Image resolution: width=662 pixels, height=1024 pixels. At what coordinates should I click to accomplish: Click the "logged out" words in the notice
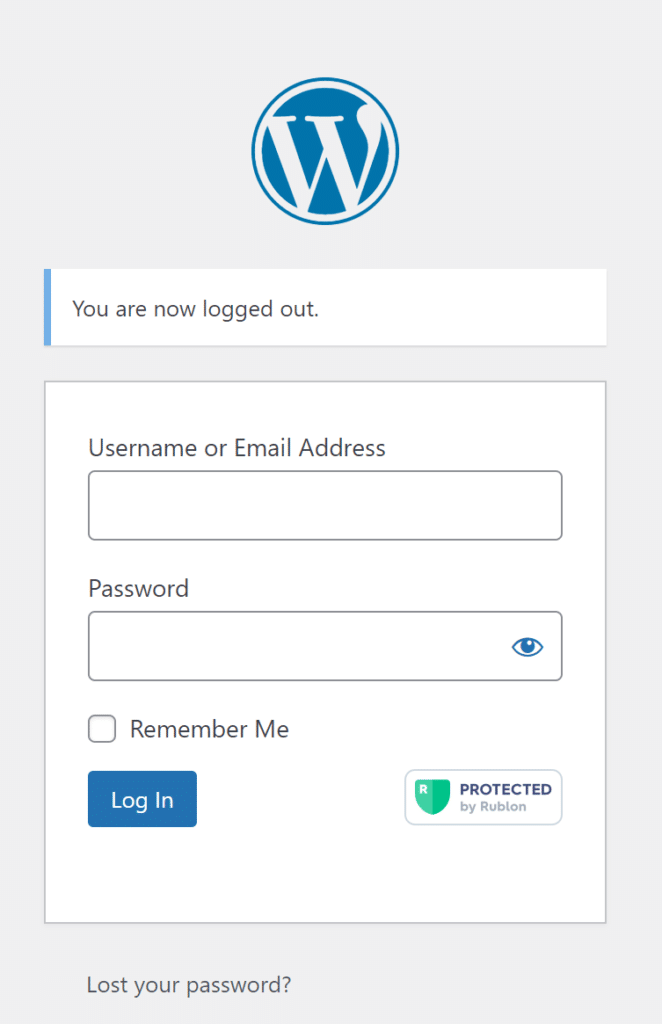(x=260, y=309)
